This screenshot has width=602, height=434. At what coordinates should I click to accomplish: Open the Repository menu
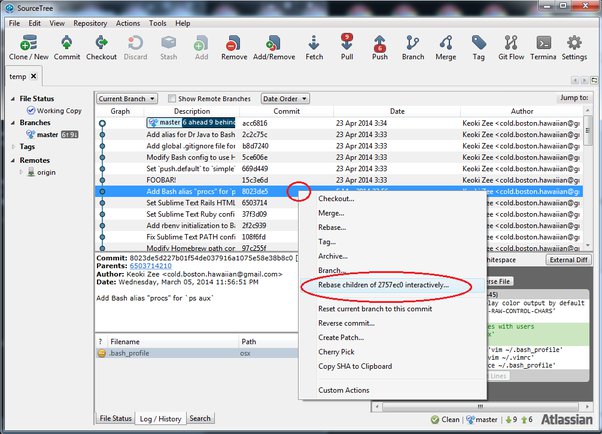(90, 23)
